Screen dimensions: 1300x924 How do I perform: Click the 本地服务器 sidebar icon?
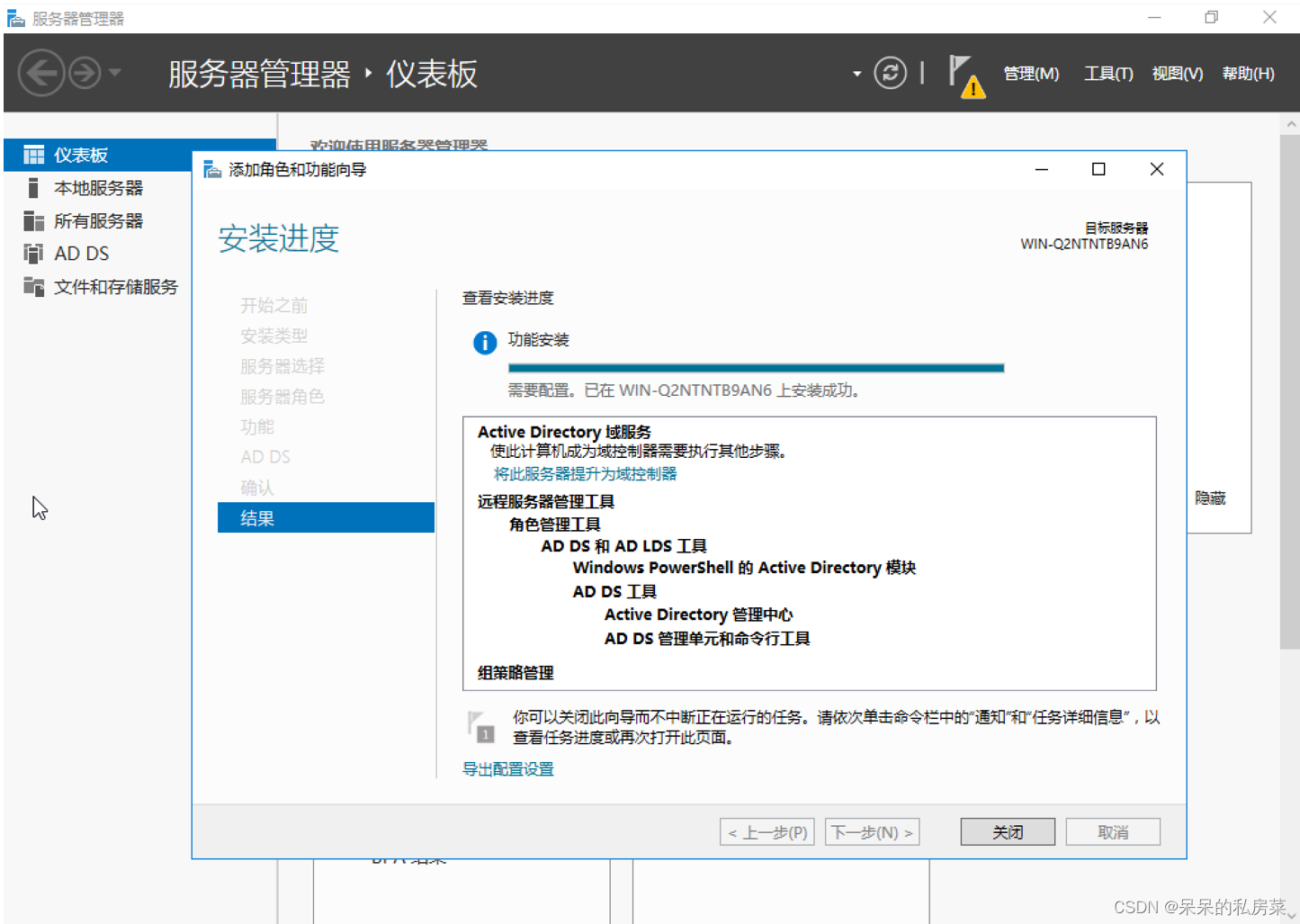click(x=33, y=188)
